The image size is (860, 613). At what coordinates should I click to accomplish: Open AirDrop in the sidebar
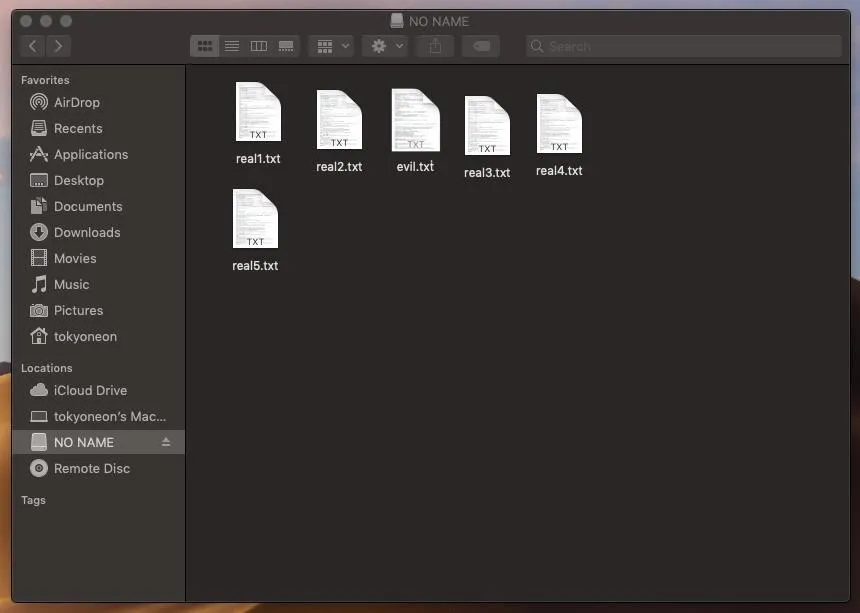tap(99, 102)
